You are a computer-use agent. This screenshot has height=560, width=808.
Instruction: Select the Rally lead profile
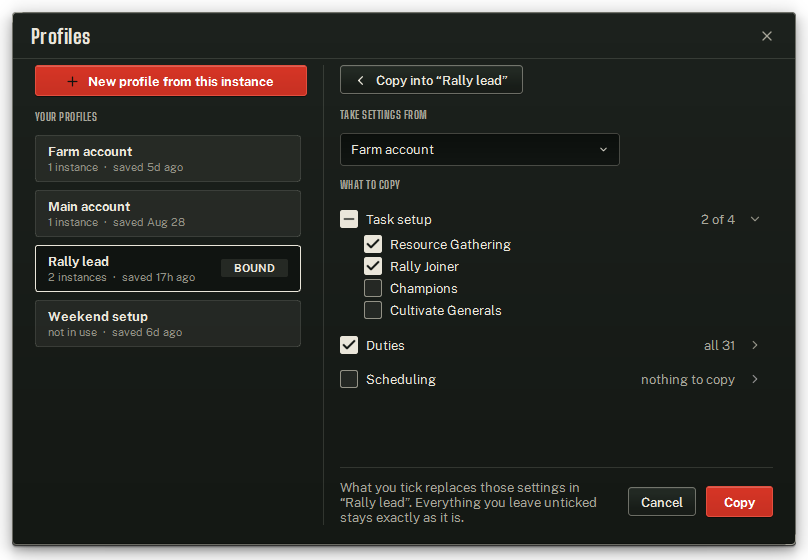[167, 268]
